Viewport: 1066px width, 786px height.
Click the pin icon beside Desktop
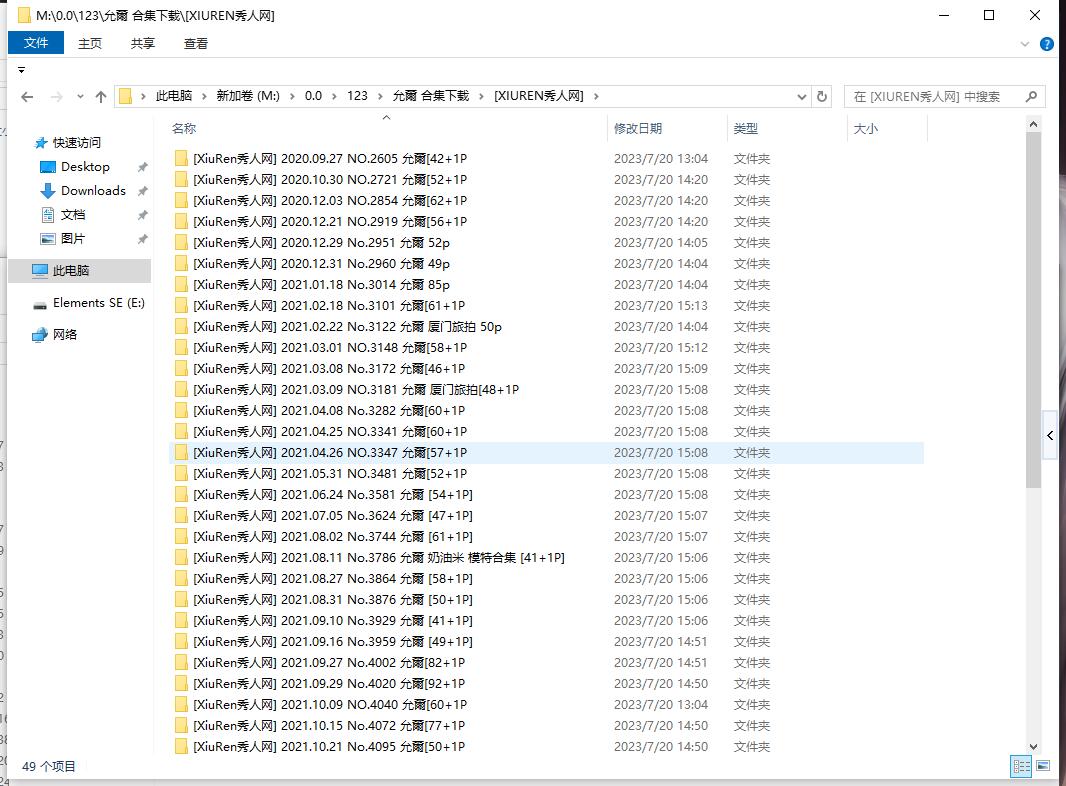142,167
